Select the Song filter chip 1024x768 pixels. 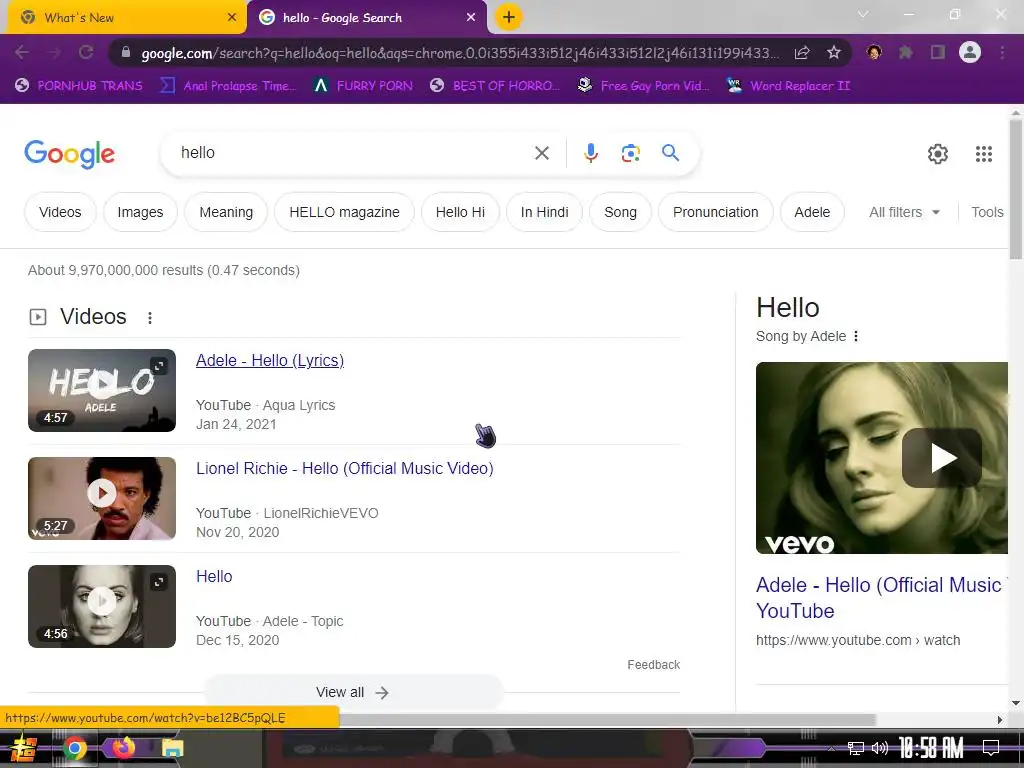pyautogui.click(x=620, y=212)
